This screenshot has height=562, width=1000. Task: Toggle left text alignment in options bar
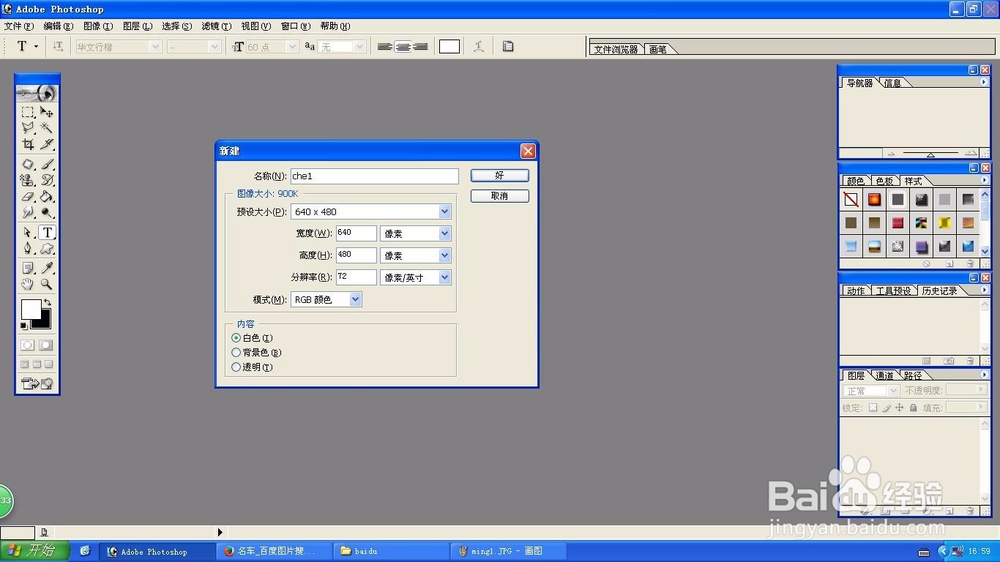click(x=385, y=47)
